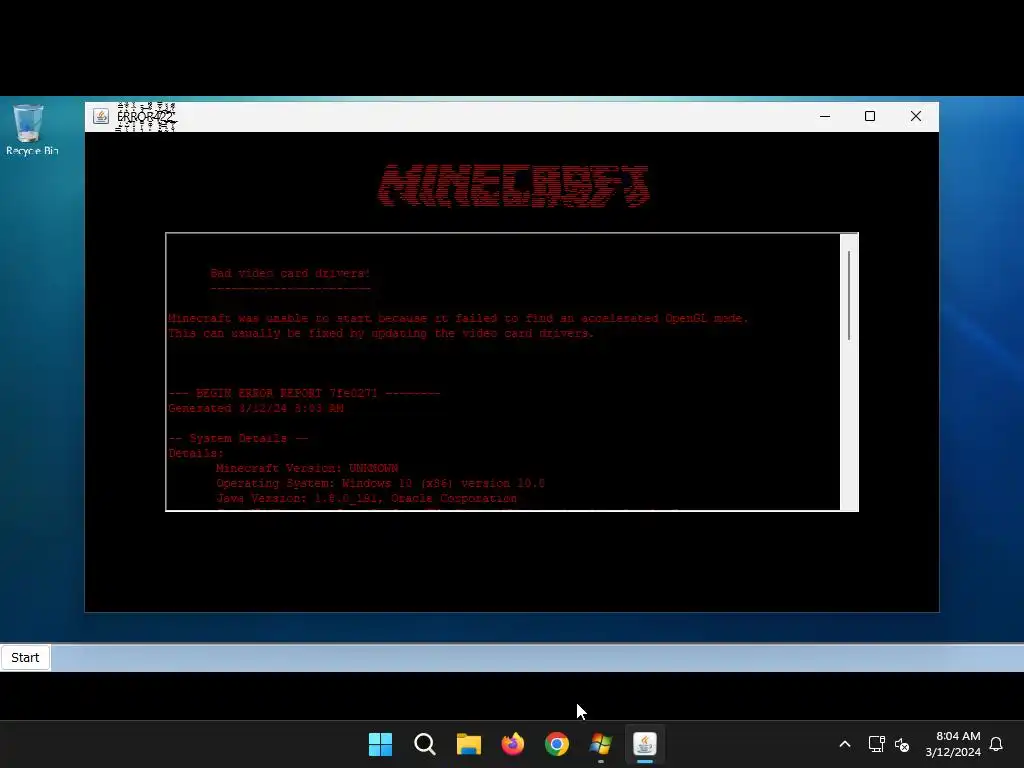This screenshot has width=1024, height=768.
Task: Open the Windows flag app in taskbar
Action: 601,744
